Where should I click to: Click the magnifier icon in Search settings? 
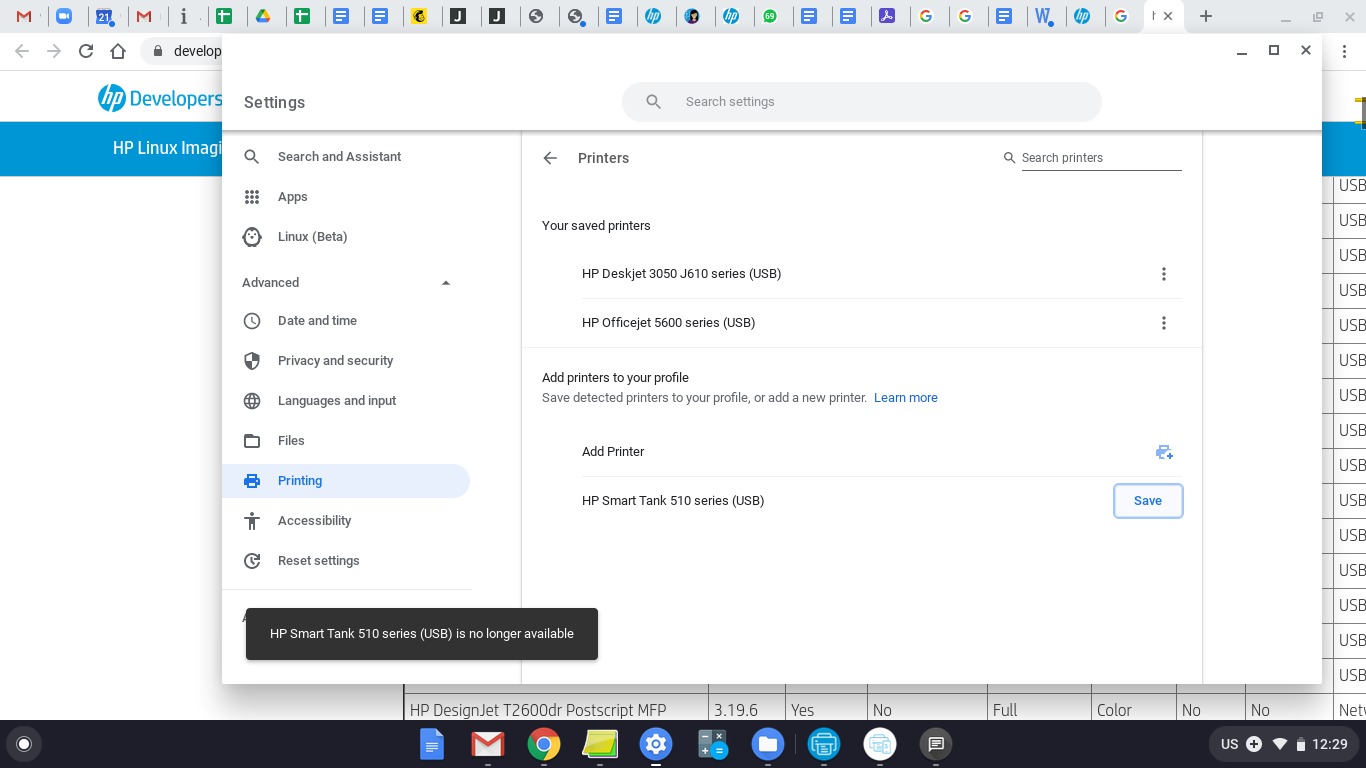point(653,102)
